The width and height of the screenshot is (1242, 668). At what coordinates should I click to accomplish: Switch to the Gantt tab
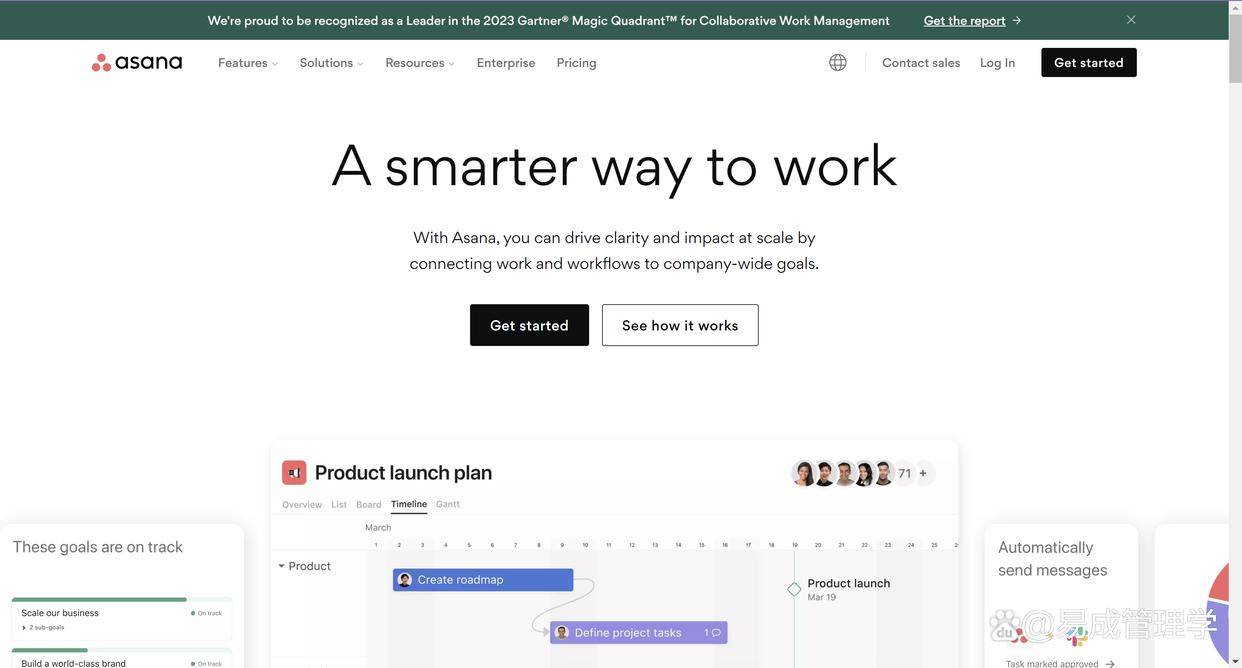[x=448, y=504]
